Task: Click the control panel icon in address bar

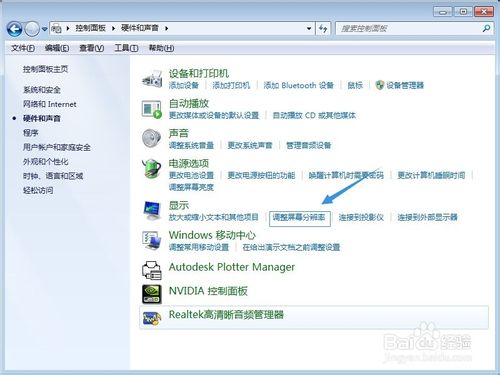Action: pos(57,29)
